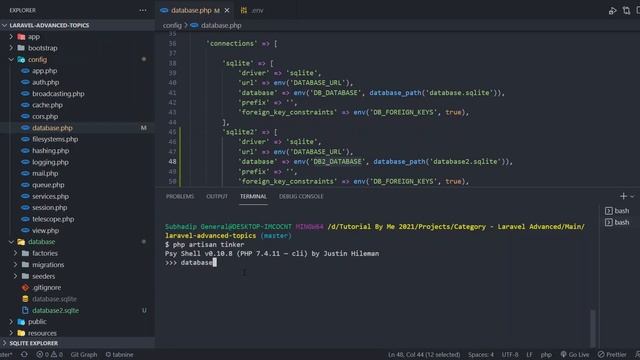This screenshot has height=360, width=640.
Task: Open cors.php file
Action: (x=45, y=117)
